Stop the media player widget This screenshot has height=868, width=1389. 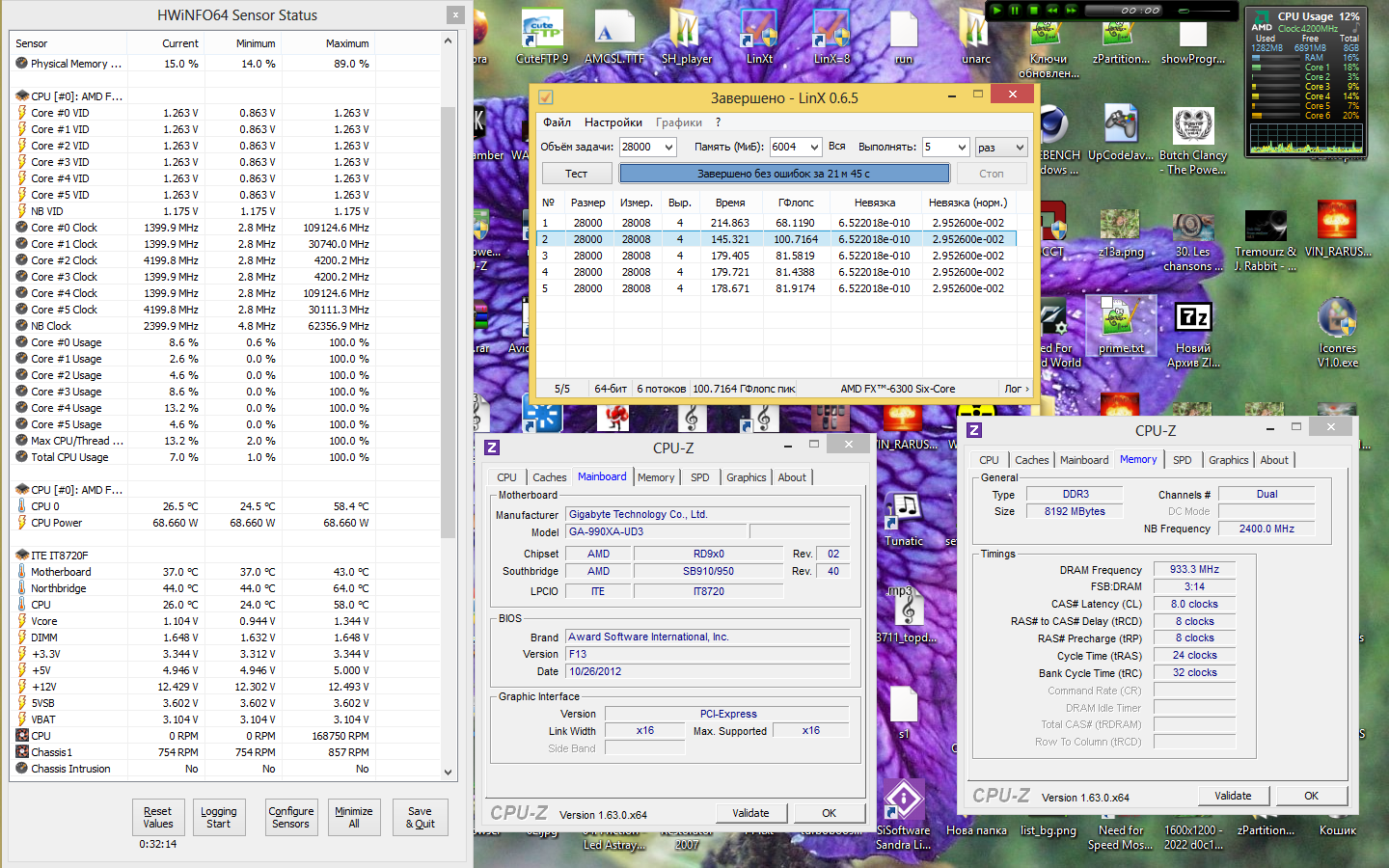coord(1033,10)
